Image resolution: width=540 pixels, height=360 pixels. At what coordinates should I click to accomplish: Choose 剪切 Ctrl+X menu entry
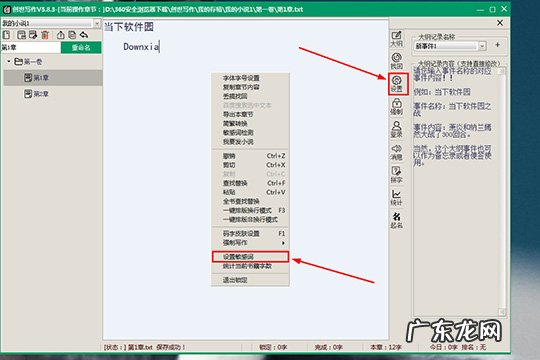[250, 165]
